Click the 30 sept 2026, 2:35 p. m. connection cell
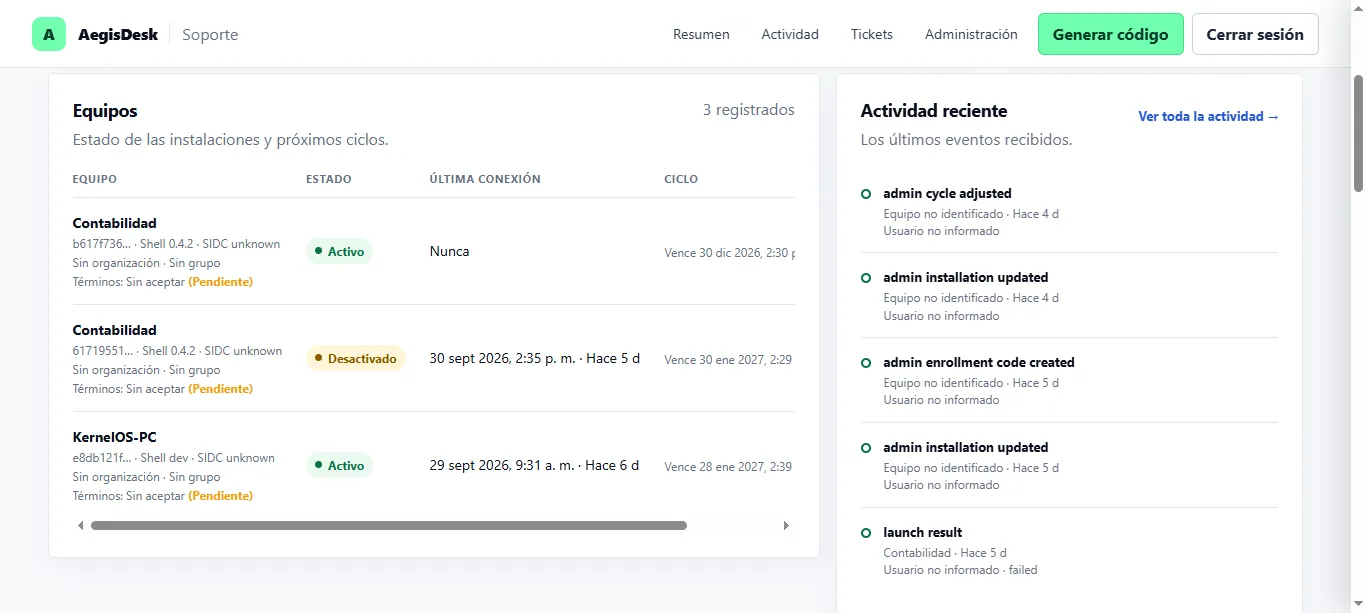The image size is (1366, 613). [x=535, y=358]
